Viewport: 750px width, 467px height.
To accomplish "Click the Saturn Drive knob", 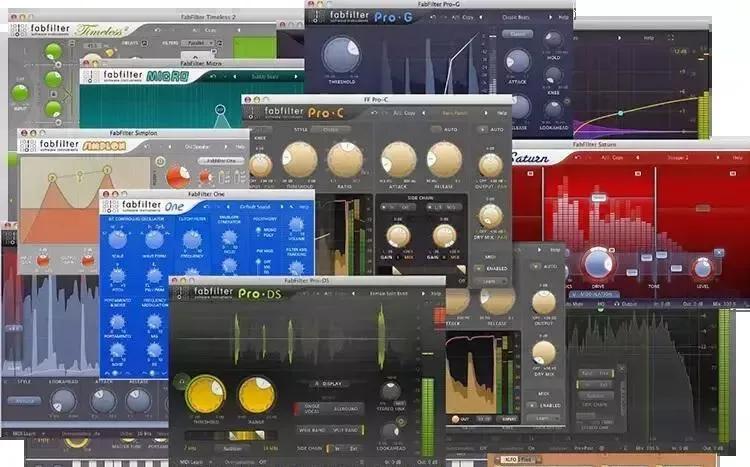I will tap(598, 263).
